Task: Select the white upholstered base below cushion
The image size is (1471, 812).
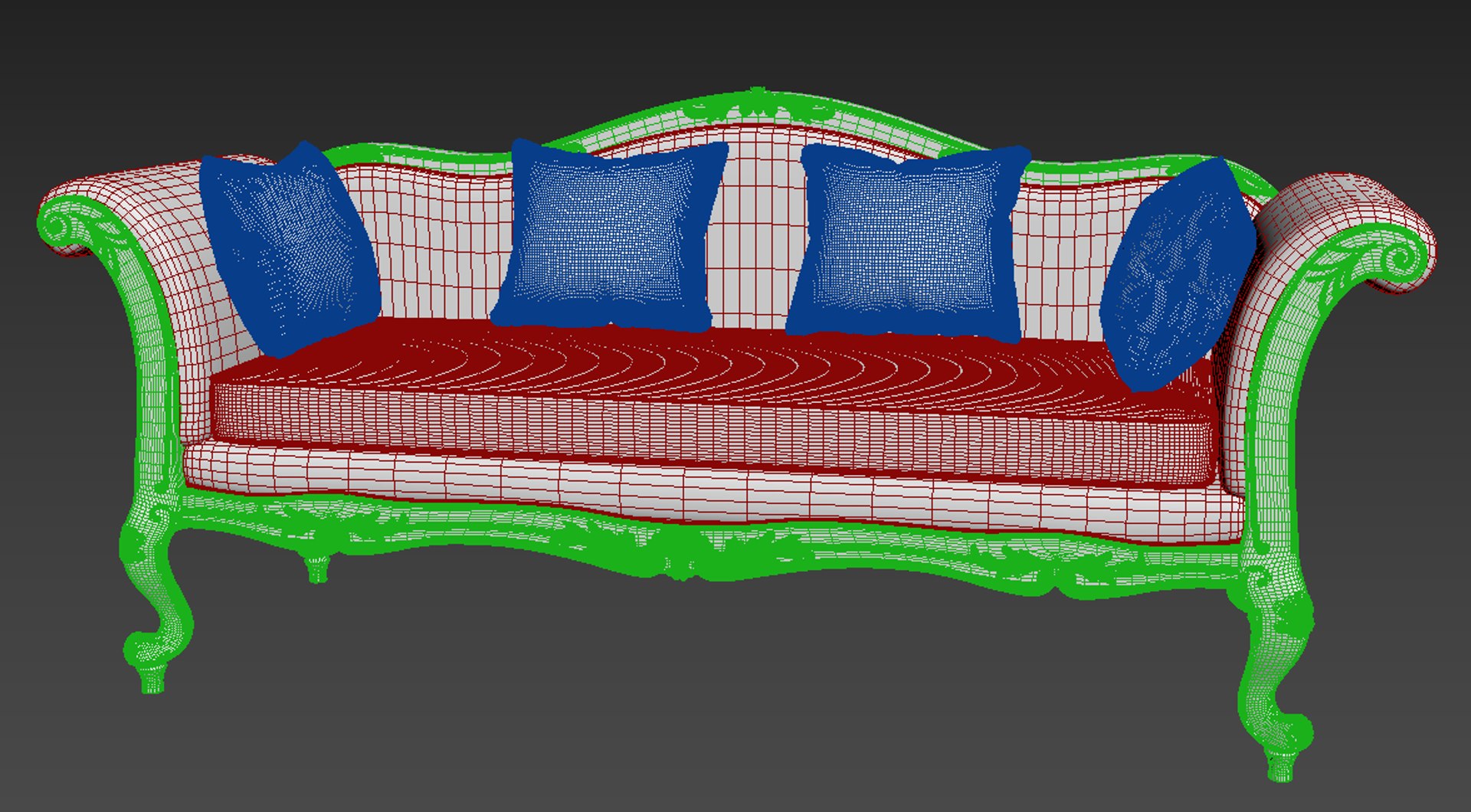Action: (x=713, y=494)
